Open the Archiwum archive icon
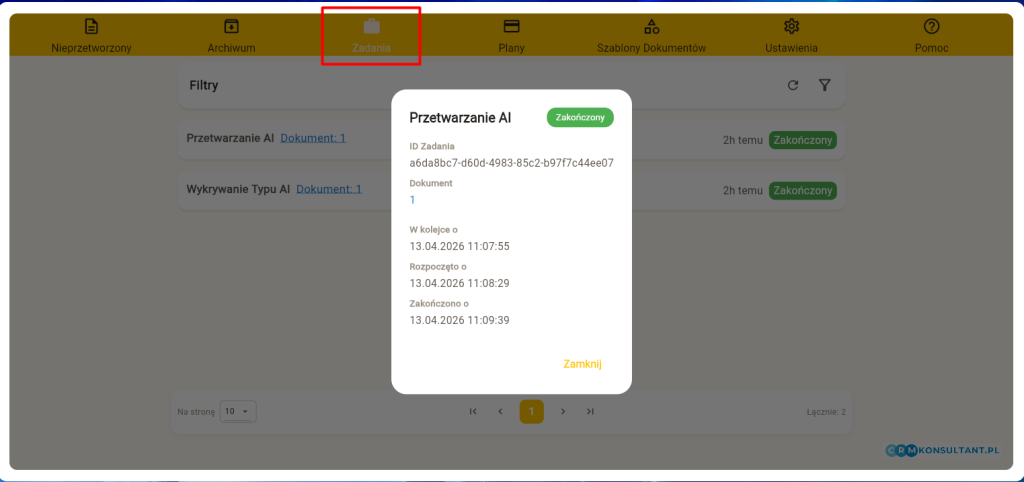Viewport: 1024px width, 482px height. click(231, 27)
